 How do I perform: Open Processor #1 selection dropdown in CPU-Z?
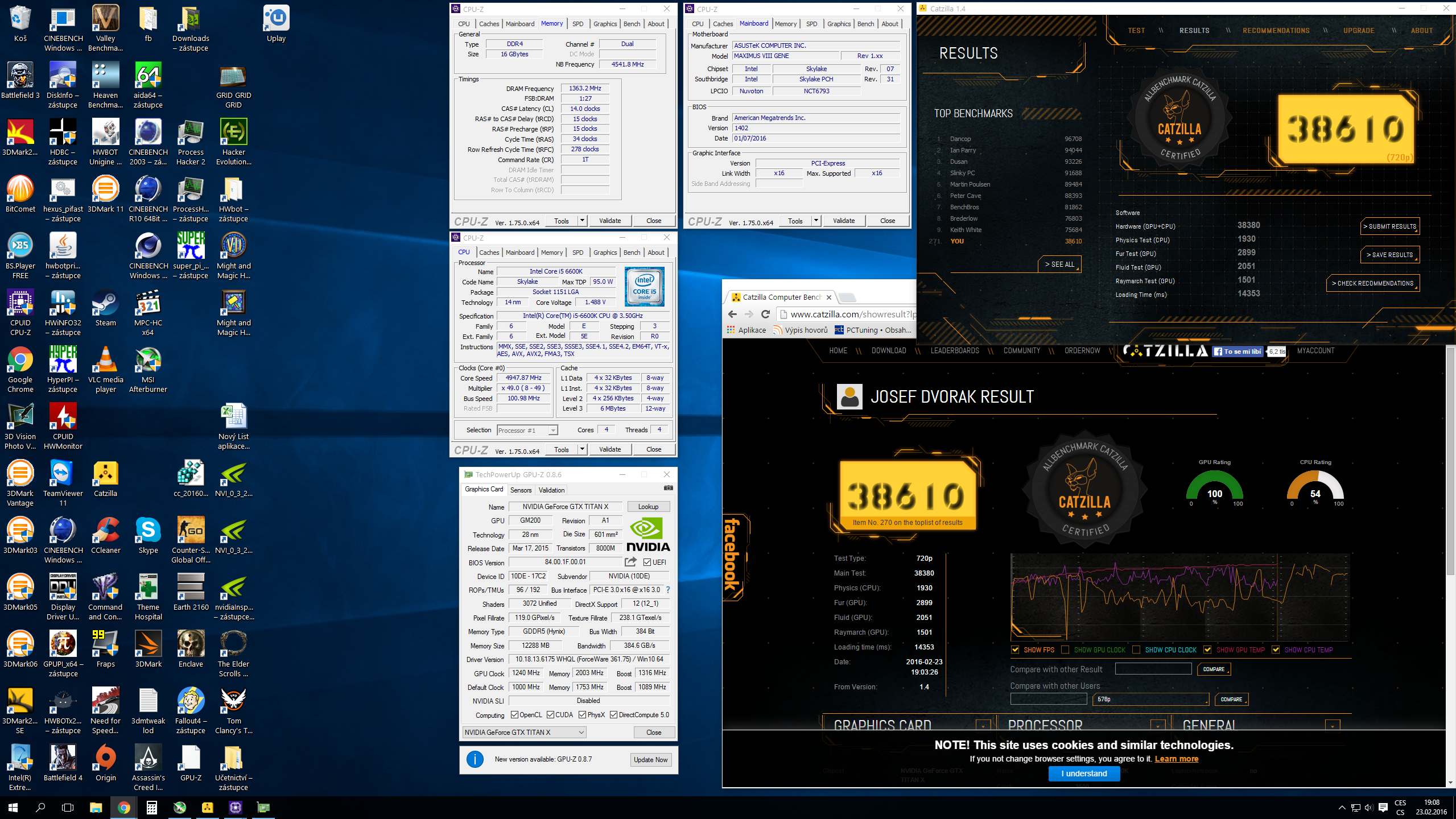pyautogui.click(x=527, y=430)
